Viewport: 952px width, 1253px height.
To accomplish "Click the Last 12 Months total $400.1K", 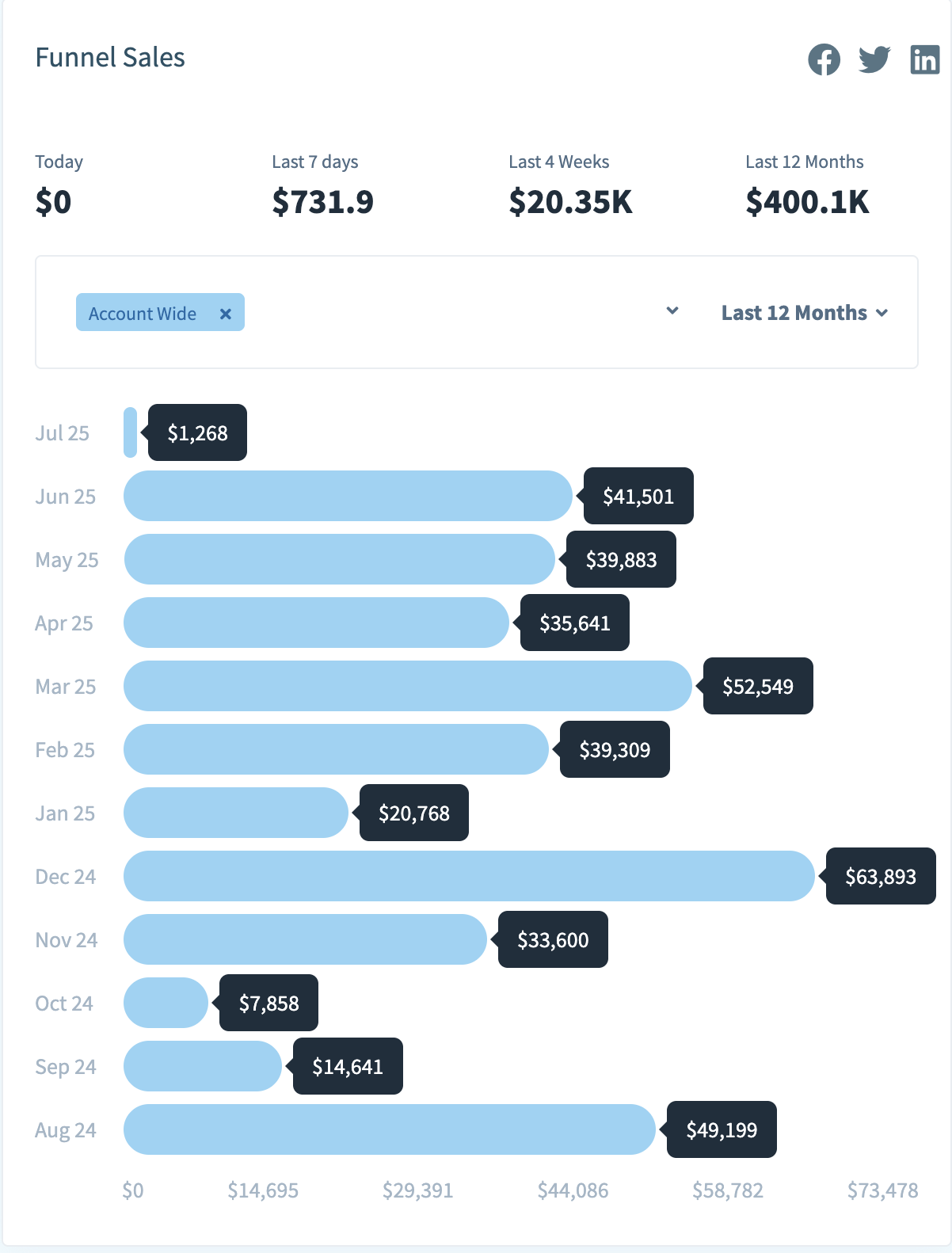I will pos(807,202).
